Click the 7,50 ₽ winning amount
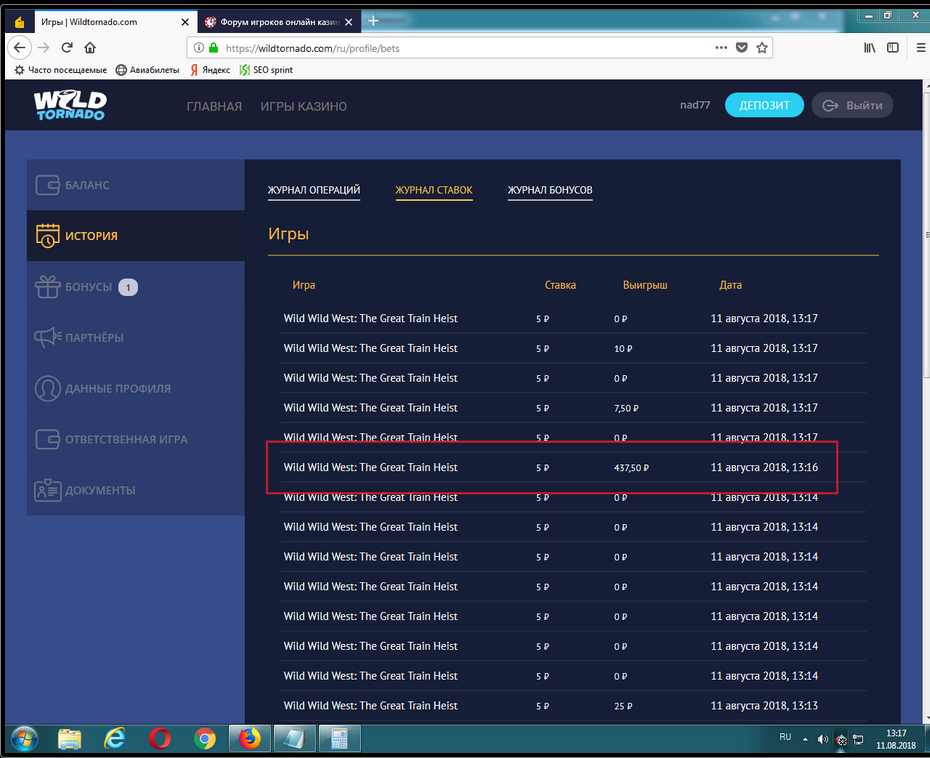 pos(626,409)
